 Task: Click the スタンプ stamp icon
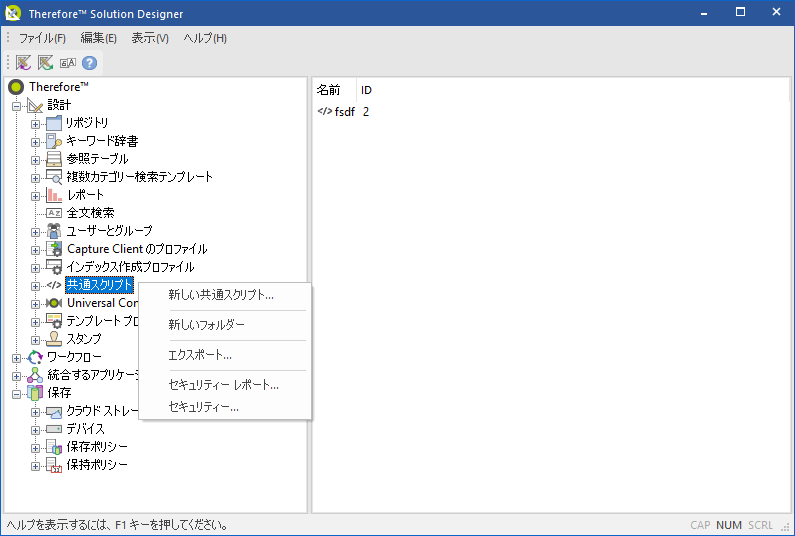[54, 339]
